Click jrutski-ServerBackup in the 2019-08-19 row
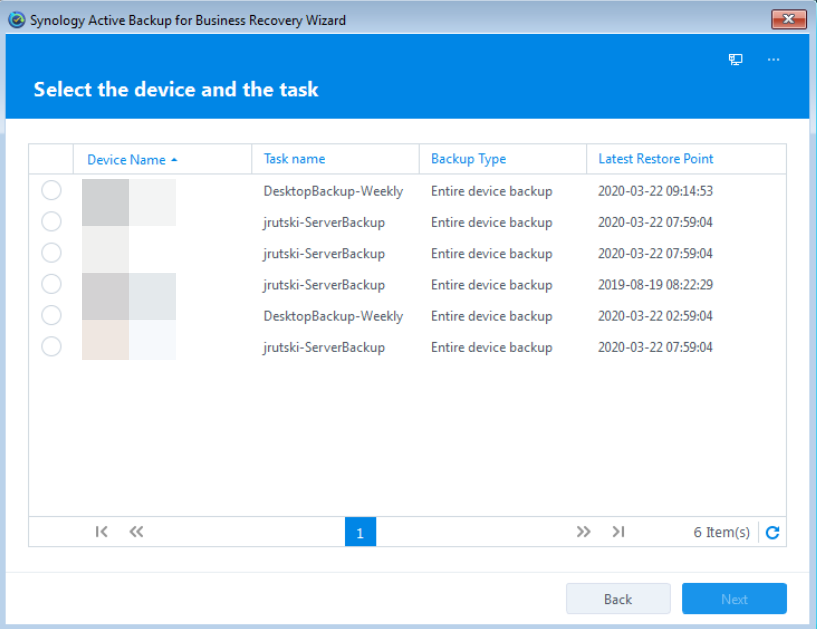 (324, 285)
